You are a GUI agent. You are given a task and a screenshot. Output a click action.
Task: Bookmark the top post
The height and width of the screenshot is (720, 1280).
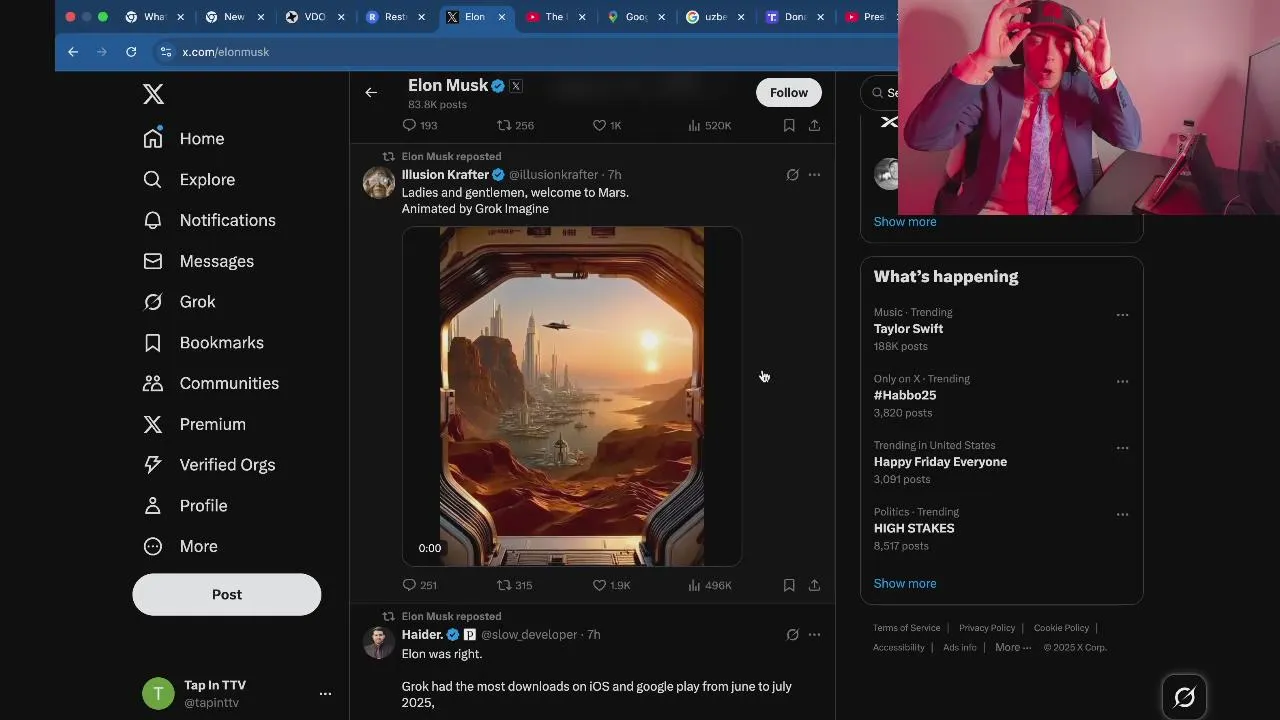pyautogui.click(x=789, y=125)
